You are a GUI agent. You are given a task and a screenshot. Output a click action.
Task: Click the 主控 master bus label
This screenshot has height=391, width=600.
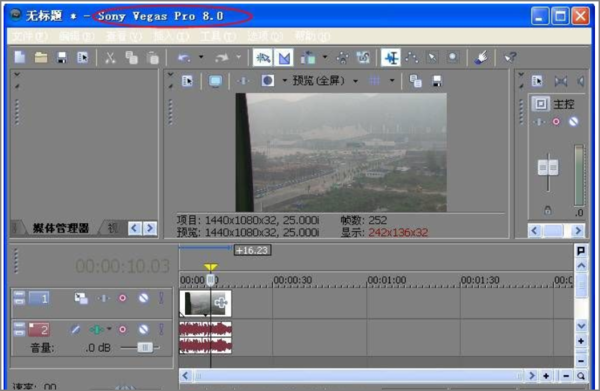pos(564,104)
